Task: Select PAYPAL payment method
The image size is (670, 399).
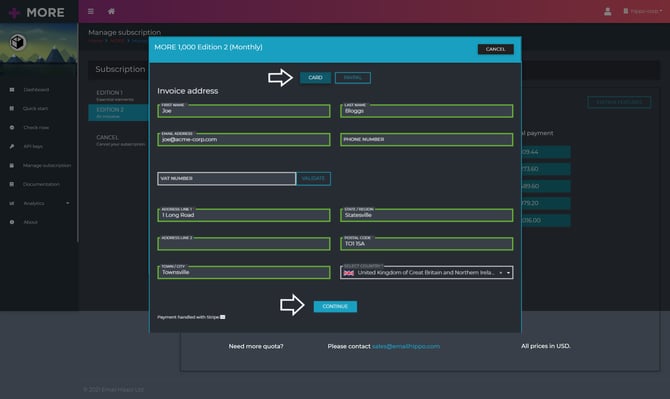Action: 353,77
